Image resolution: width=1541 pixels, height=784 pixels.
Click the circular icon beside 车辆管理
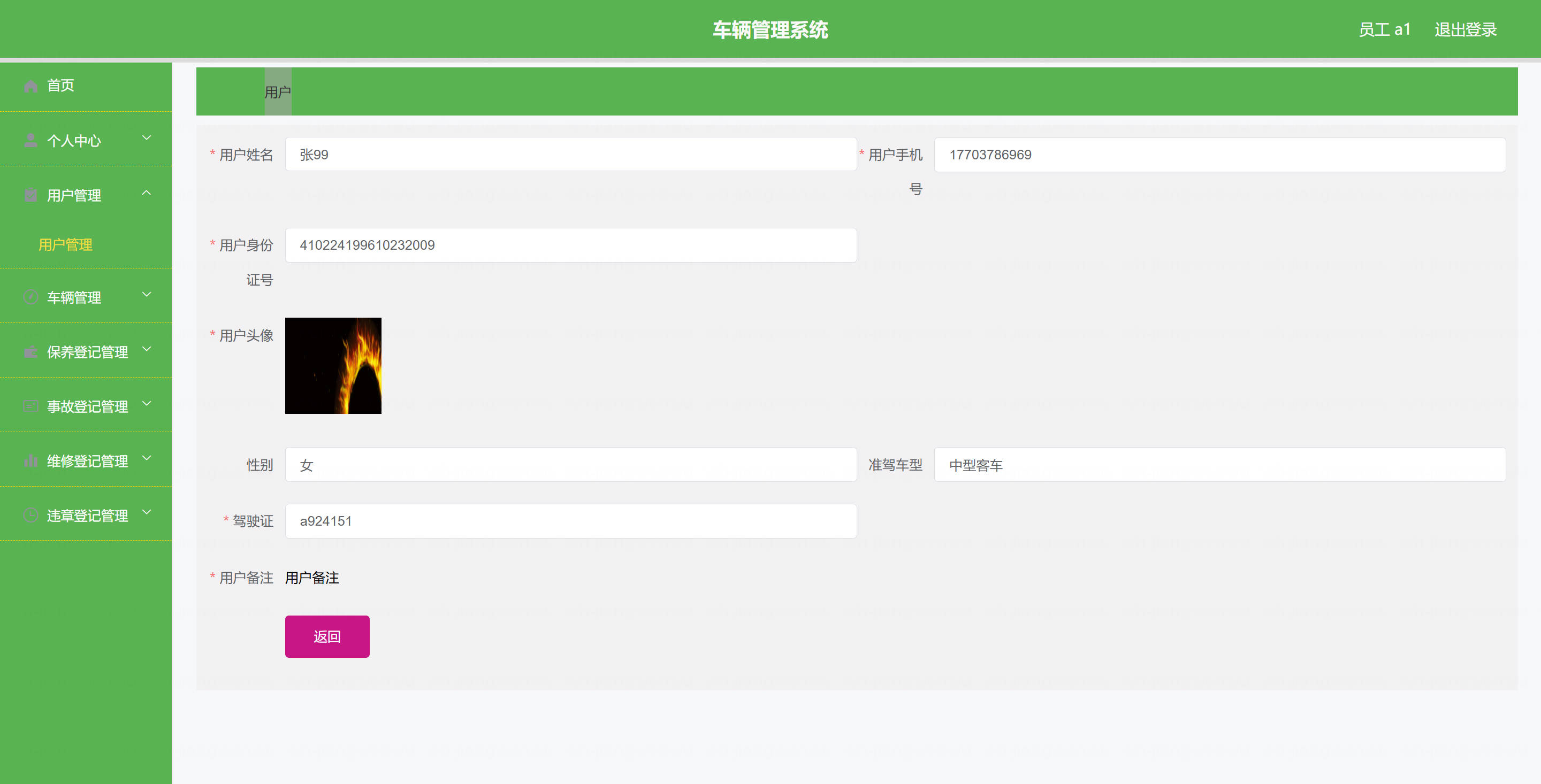[30, 297]
